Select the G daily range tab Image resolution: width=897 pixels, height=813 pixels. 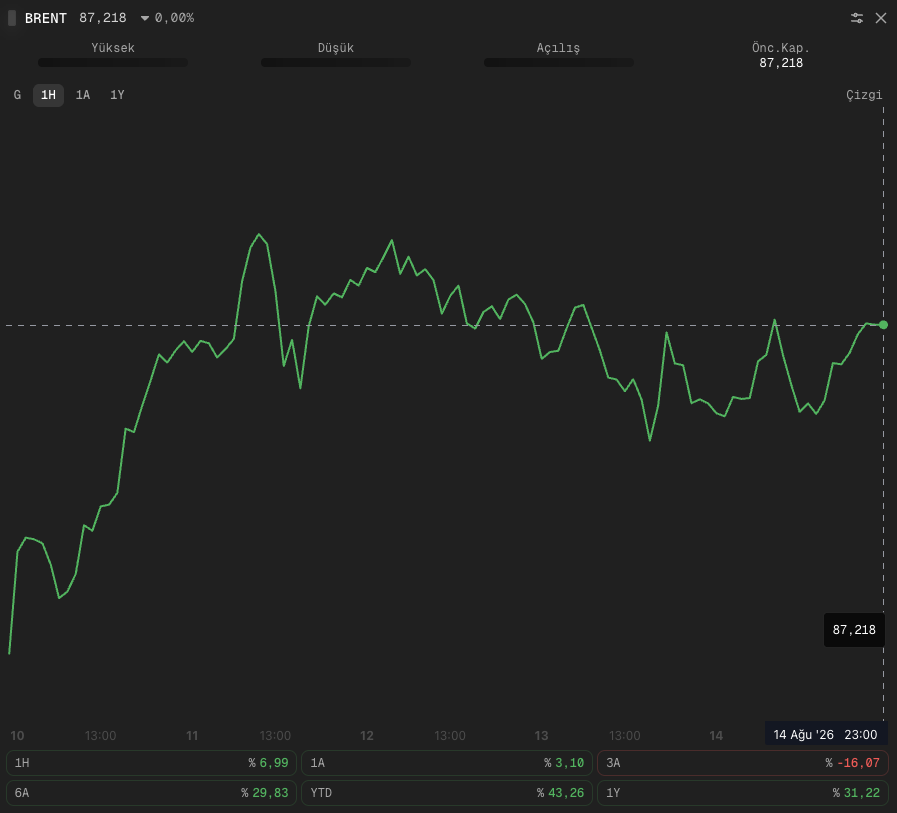click(17, 95)
